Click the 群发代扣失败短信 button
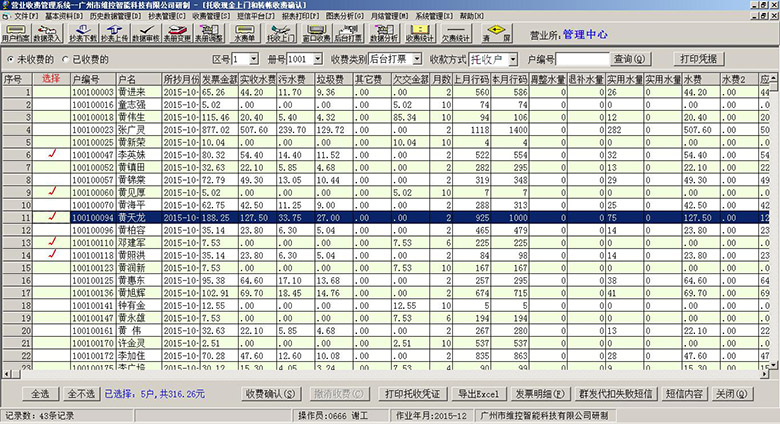This screenshot has width=780, height=424. [x=616, y=394]
